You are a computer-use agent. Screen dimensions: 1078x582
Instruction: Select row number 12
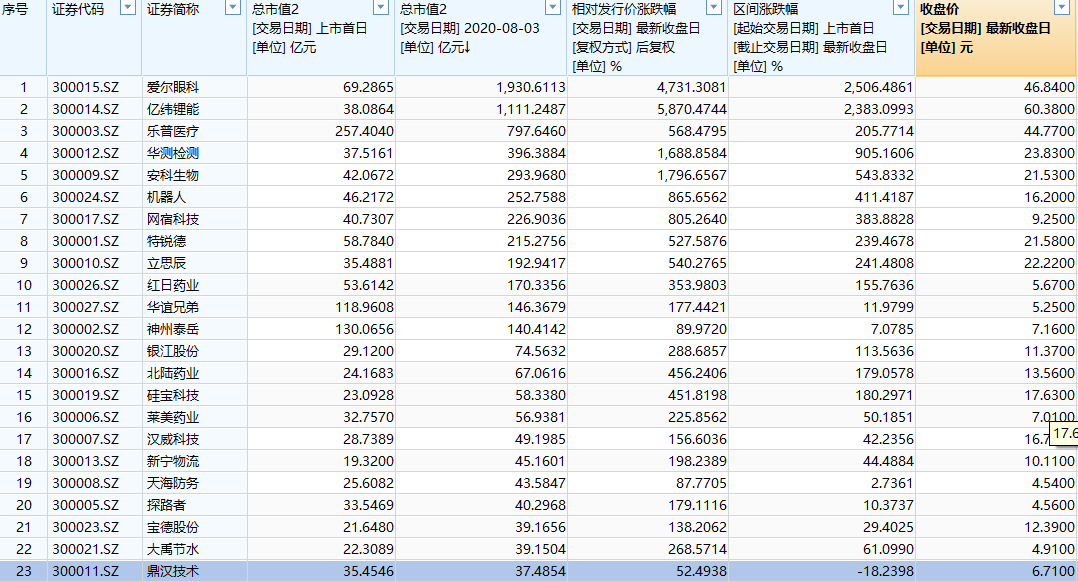point(23,329)
